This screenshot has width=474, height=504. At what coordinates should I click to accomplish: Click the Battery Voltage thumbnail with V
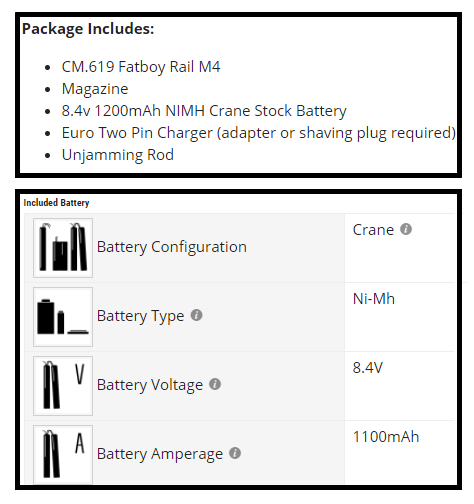pos(63,386)
